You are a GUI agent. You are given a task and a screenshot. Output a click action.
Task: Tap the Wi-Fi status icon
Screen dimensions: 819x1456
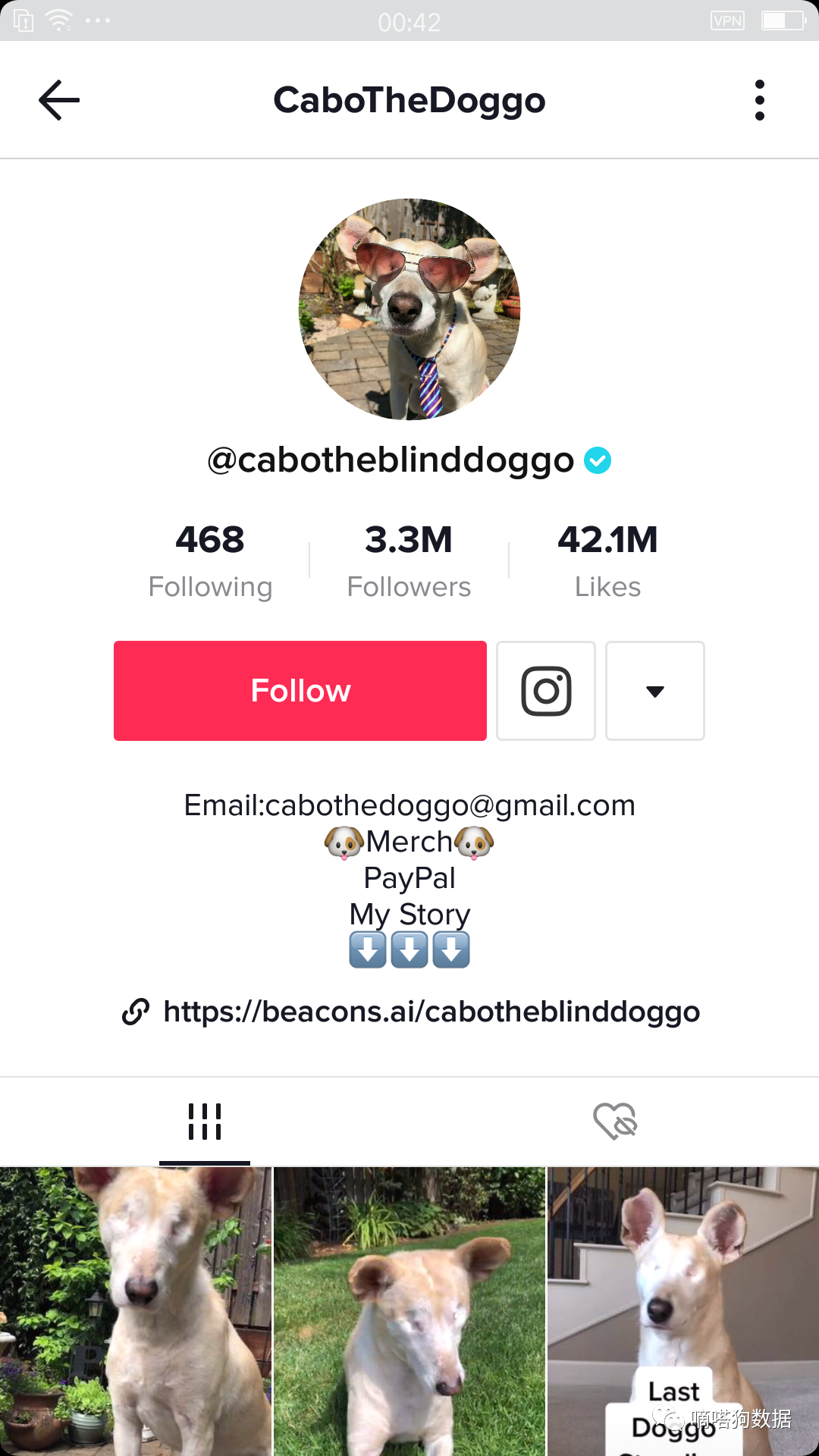pos(58,20)
